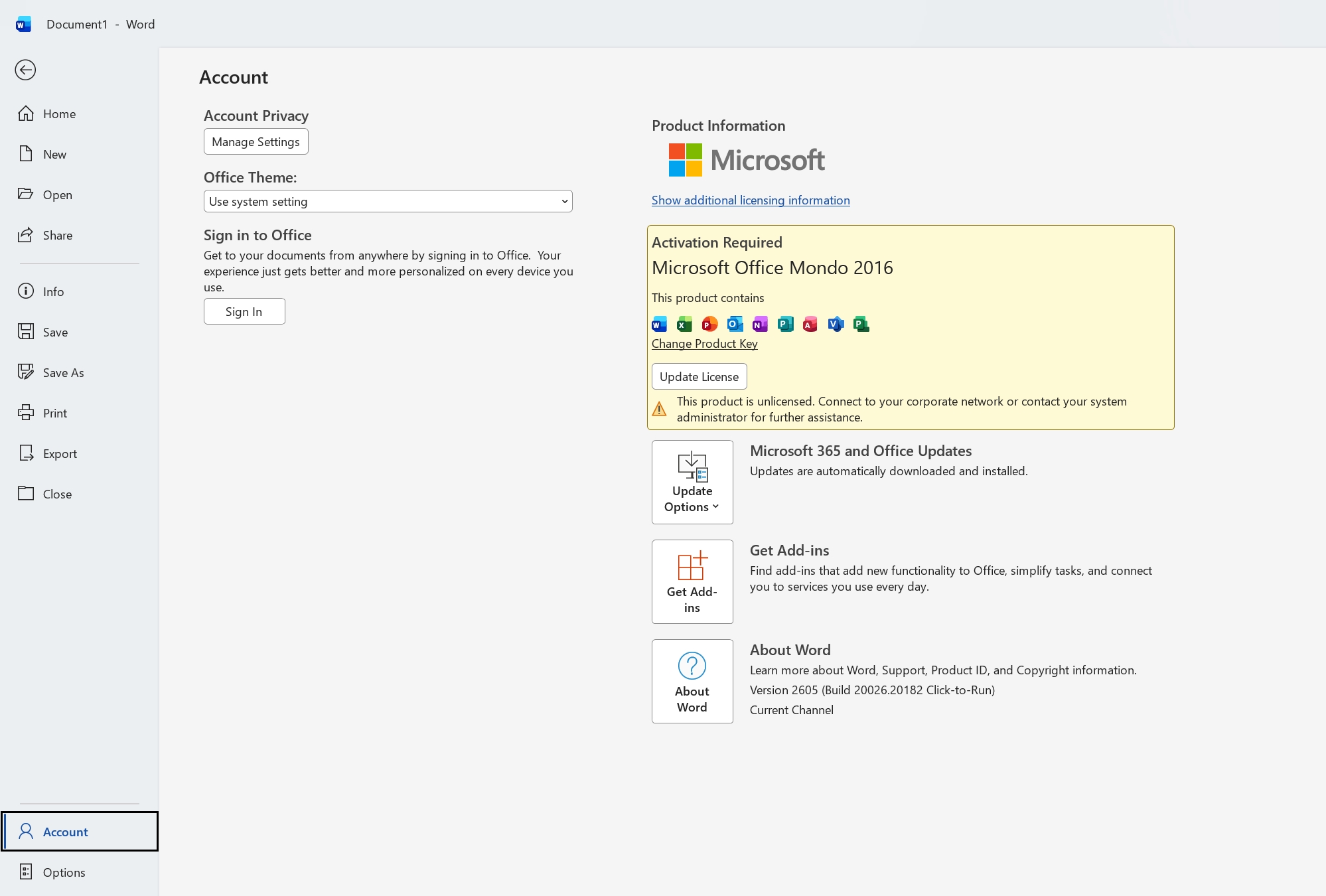Click the Visio app icon under product contents

point(836,324)
